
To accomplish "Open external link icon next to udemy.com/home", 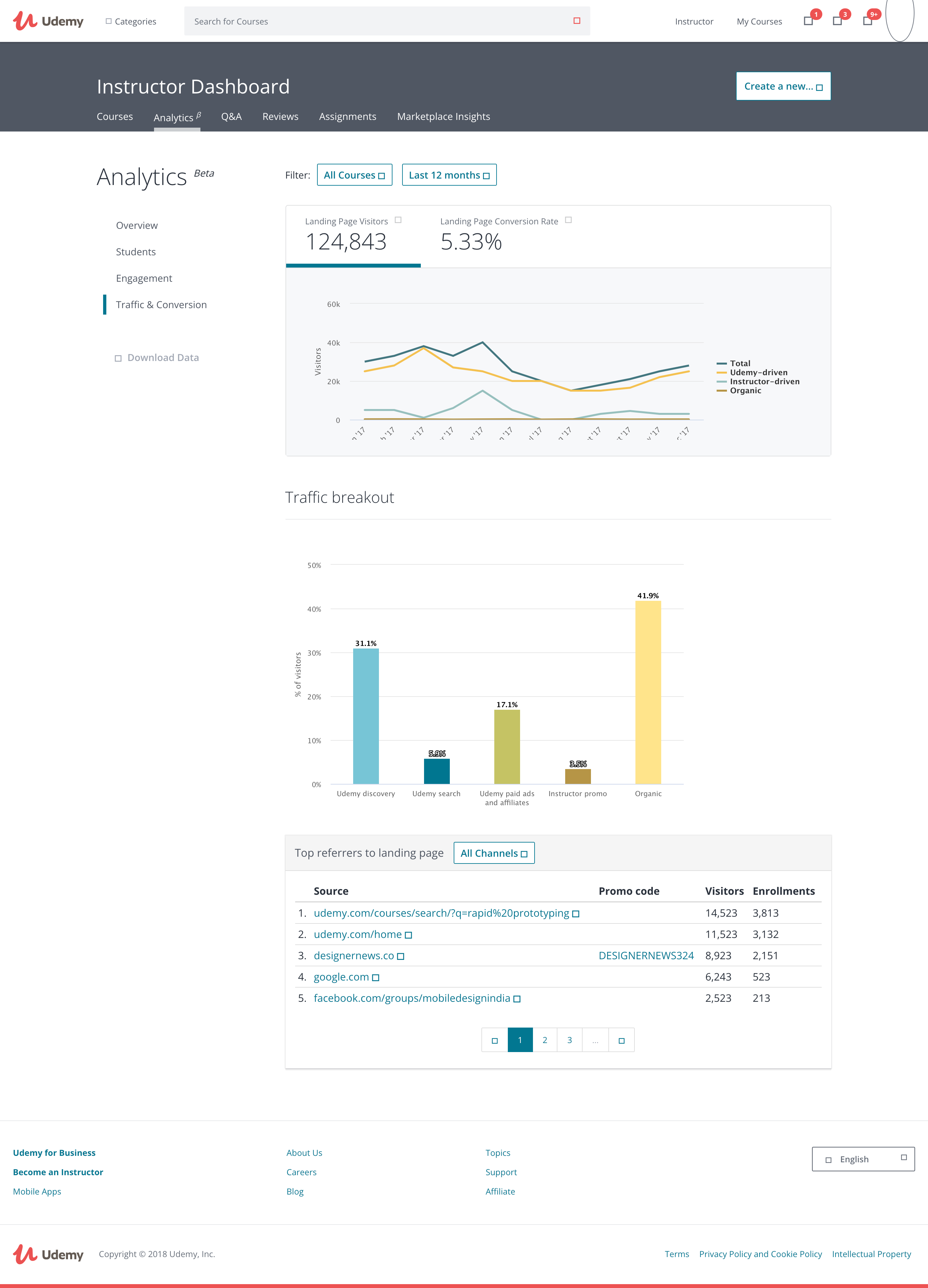I will [408, 935].
